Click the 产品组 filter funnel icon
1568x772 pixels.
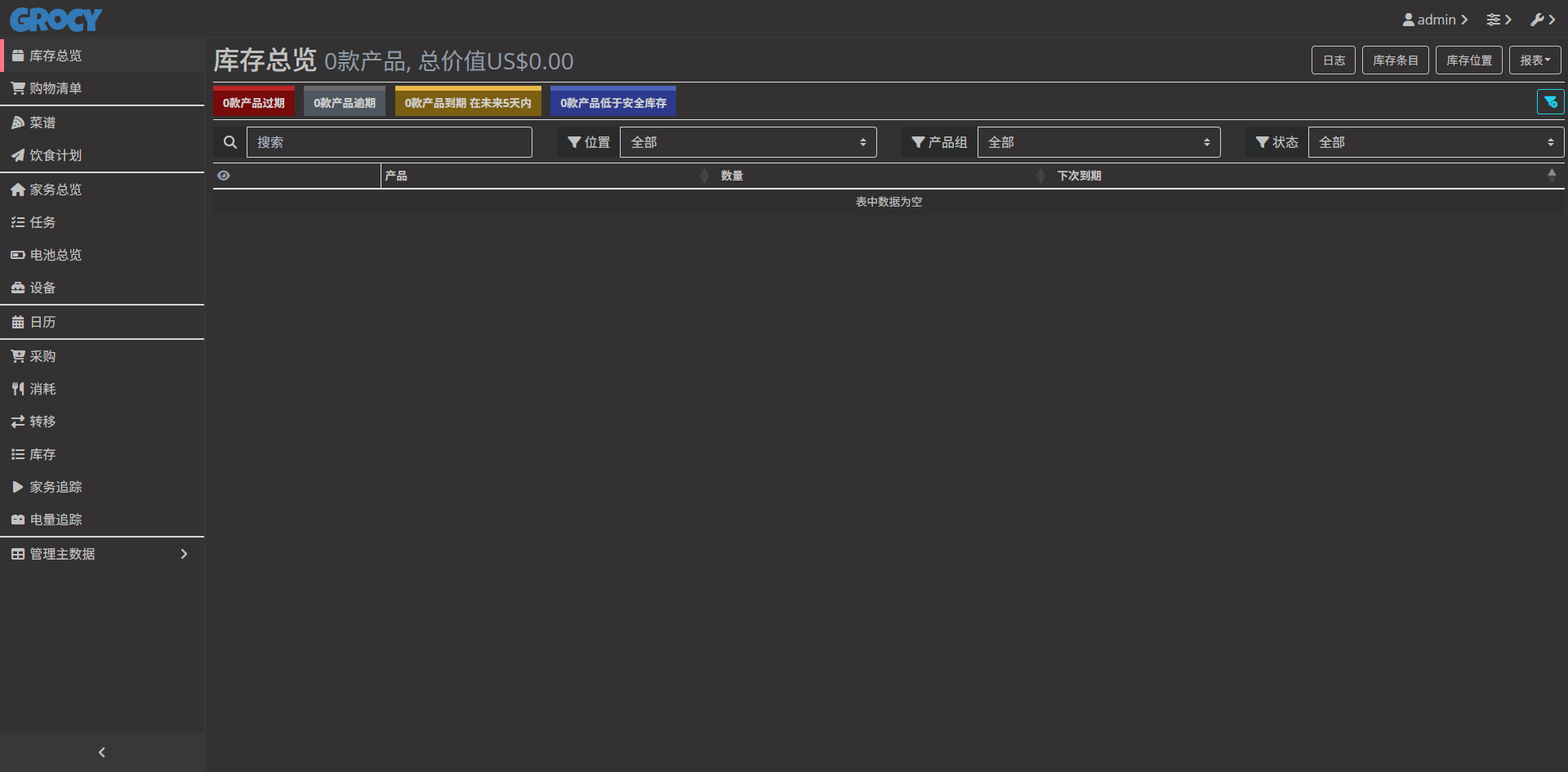[x=918, y=142]
